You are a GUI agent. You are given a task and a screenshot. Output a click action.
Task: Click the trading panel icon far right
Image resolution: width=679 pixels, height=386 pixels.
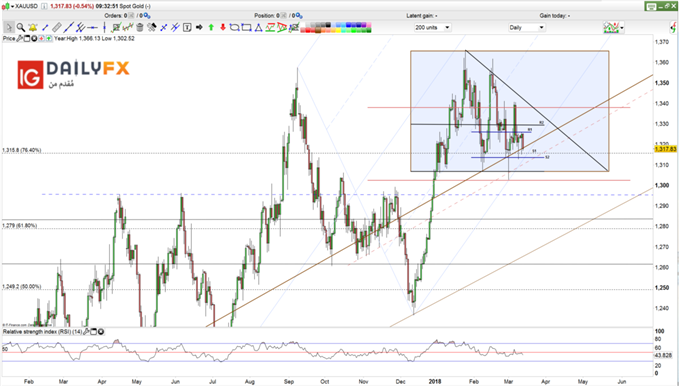click(673, 28)
